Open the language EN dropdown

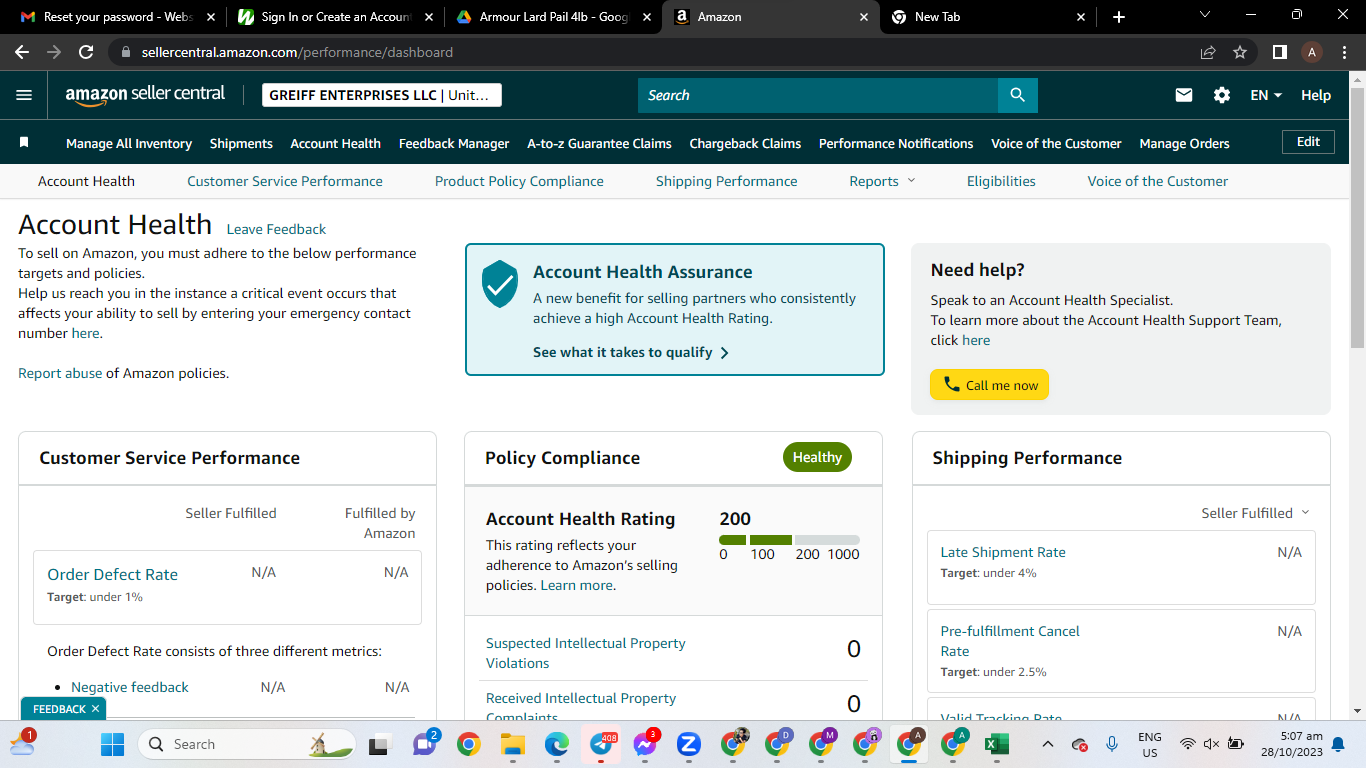pyautogui.click(x=1266, y=95)
